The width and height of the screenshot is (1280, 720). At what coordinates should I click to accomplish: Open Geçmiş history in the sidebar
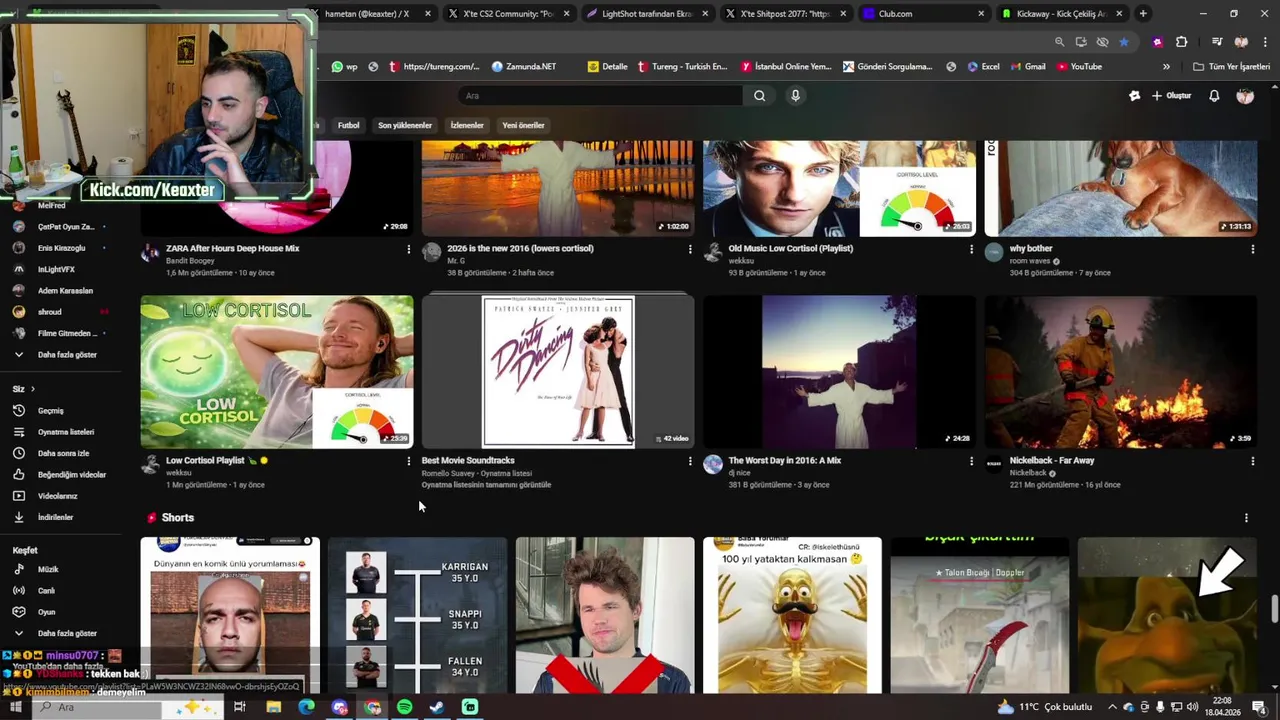pyautogui.click(x=50, y=411)
